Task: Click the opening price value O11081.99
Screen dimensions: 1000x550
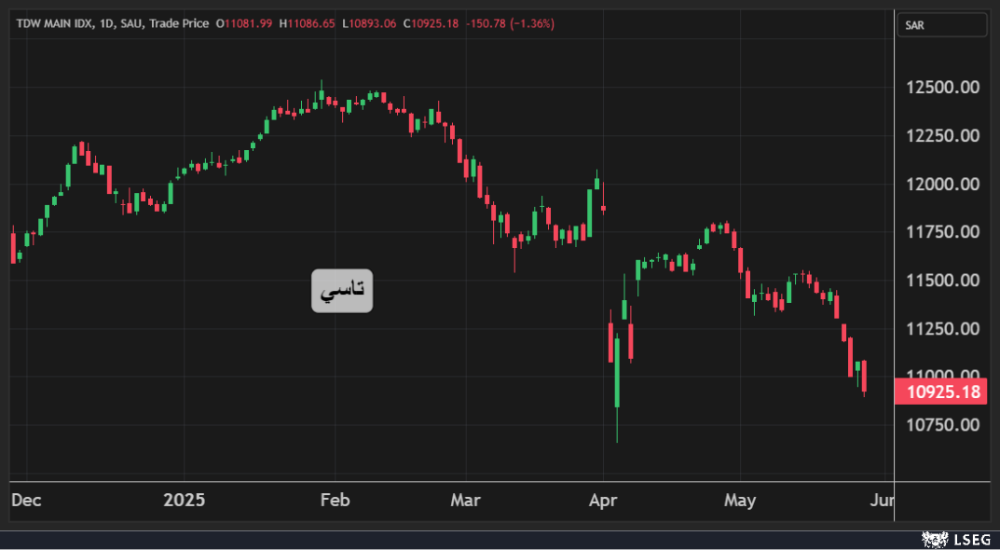Action: coord(244,23)
